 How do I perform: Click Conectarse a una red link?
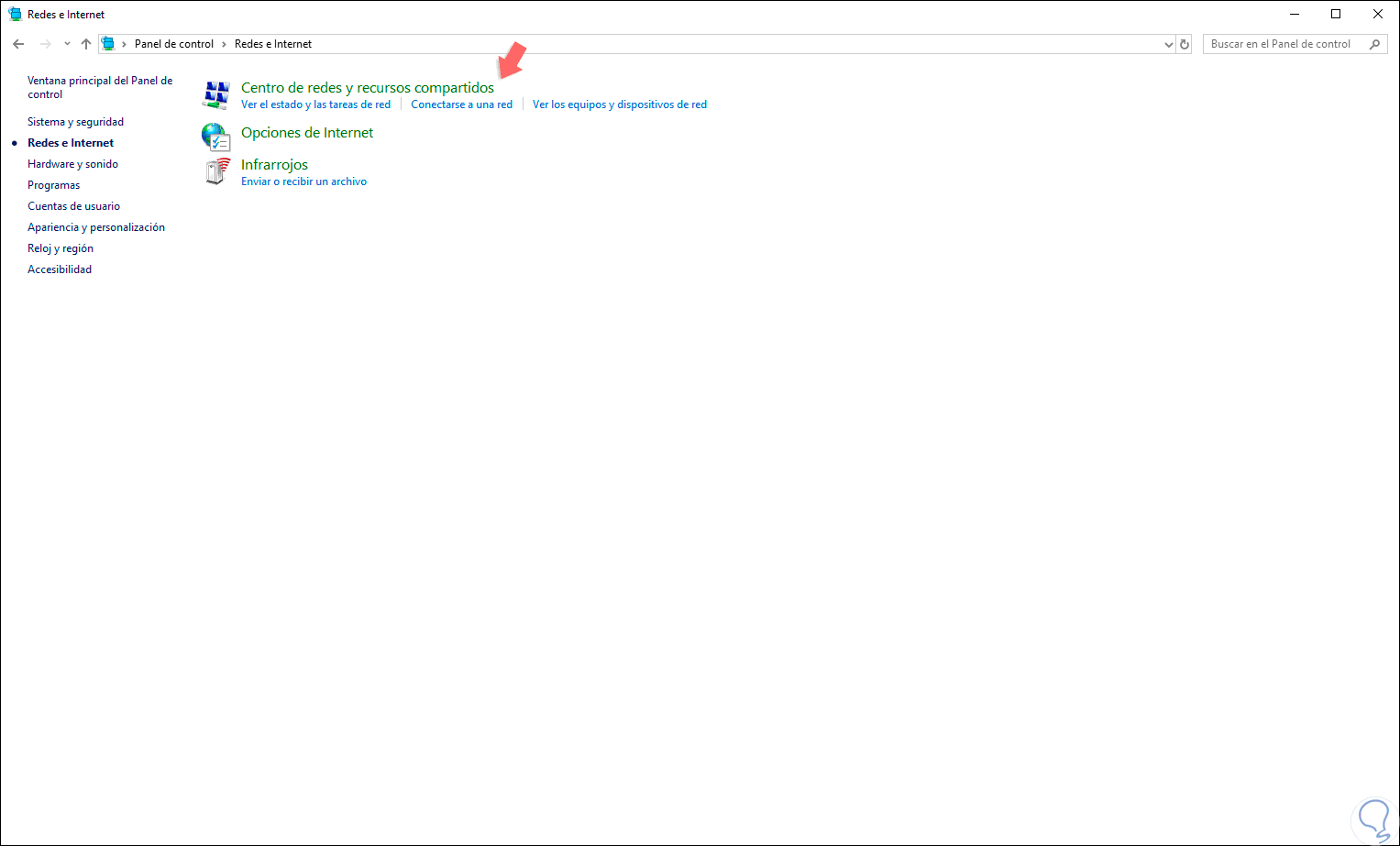click(462, 104)
